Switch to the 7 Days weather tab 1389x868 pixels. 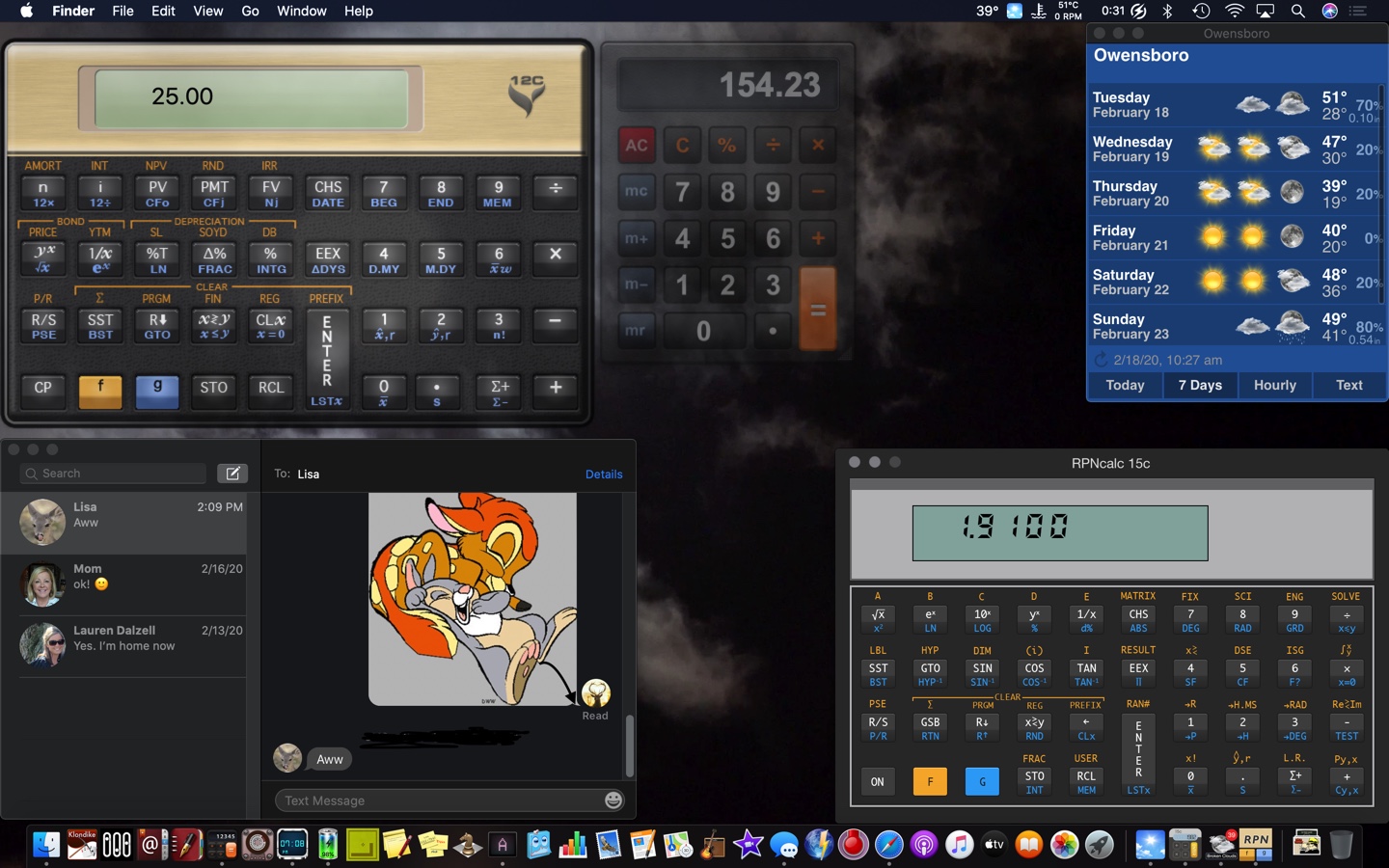[1200, 385]
